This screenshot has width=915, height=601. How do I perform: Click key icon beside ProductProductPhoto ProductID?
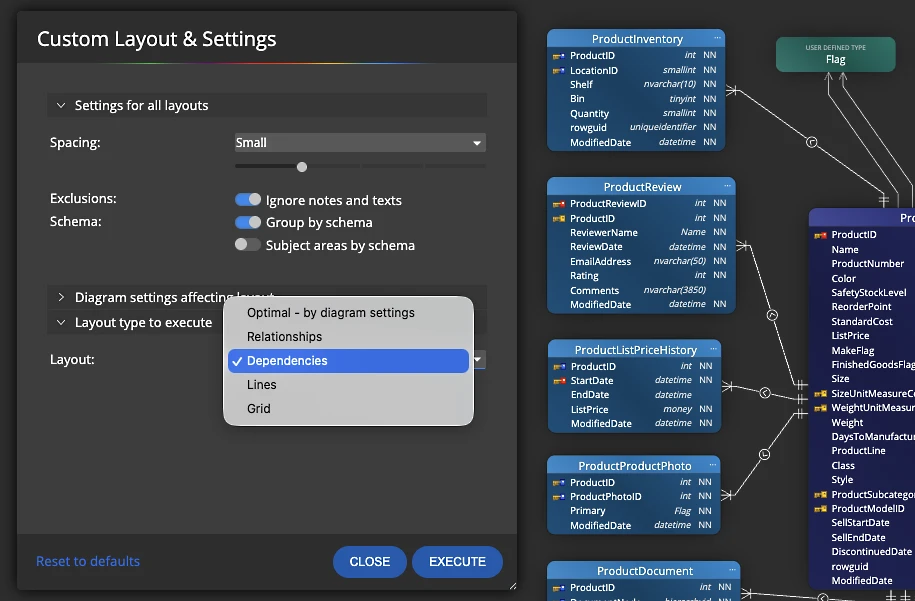click(x=558, y=483)
